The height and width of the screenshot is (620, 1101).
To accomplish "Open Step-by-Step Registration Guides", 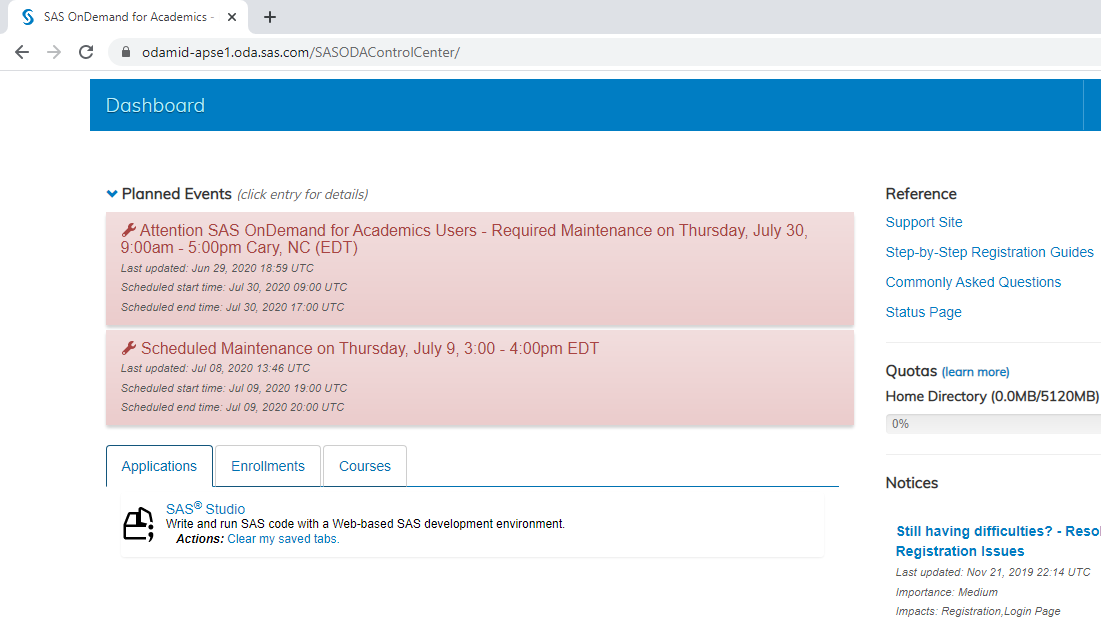I will [989, 252].
